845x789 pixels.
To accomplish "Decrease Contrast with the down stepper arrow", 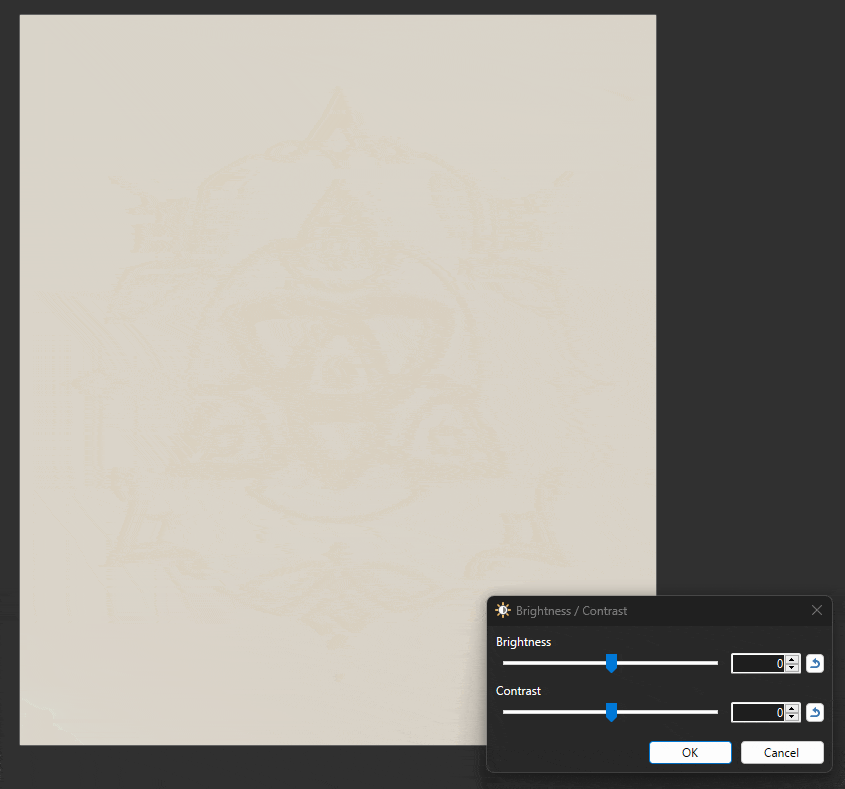I will point(792,717).
